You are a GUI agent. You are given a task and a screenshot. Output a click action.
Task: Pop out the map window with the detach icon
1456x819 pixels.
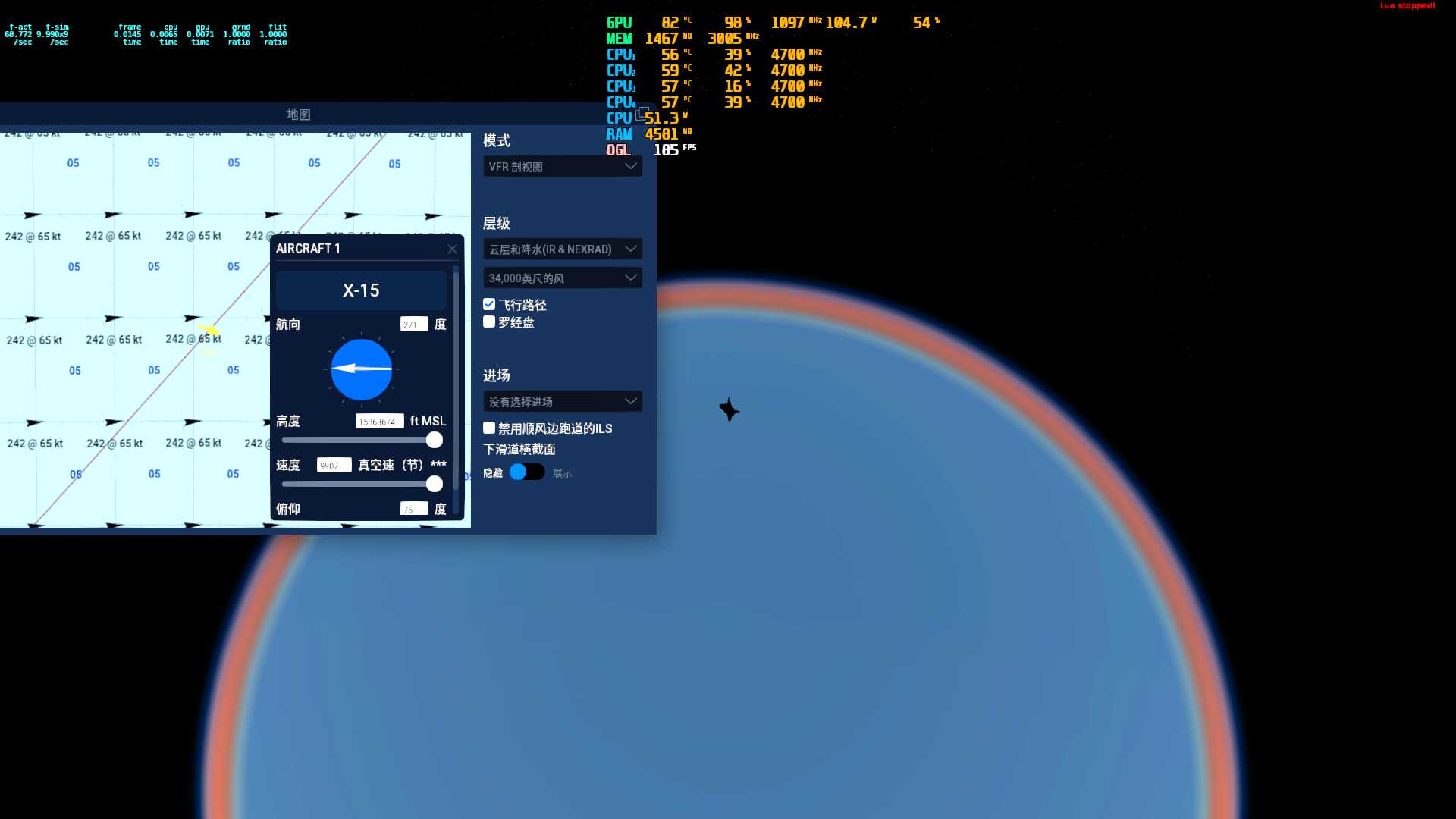pos(642,114)
